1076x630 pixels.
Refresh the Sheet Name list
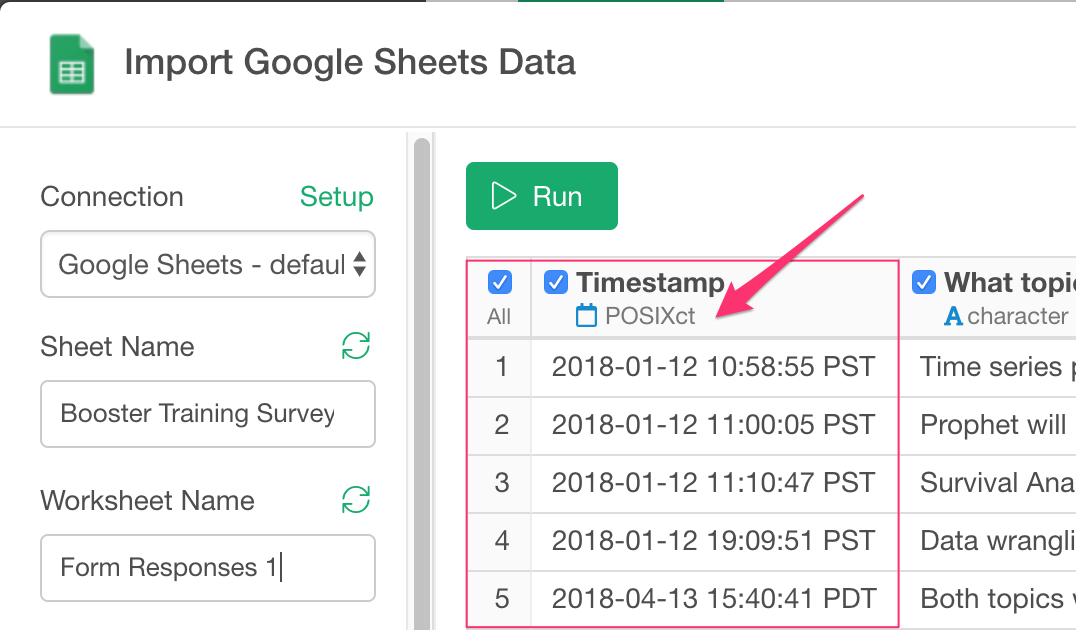[355, 346]
